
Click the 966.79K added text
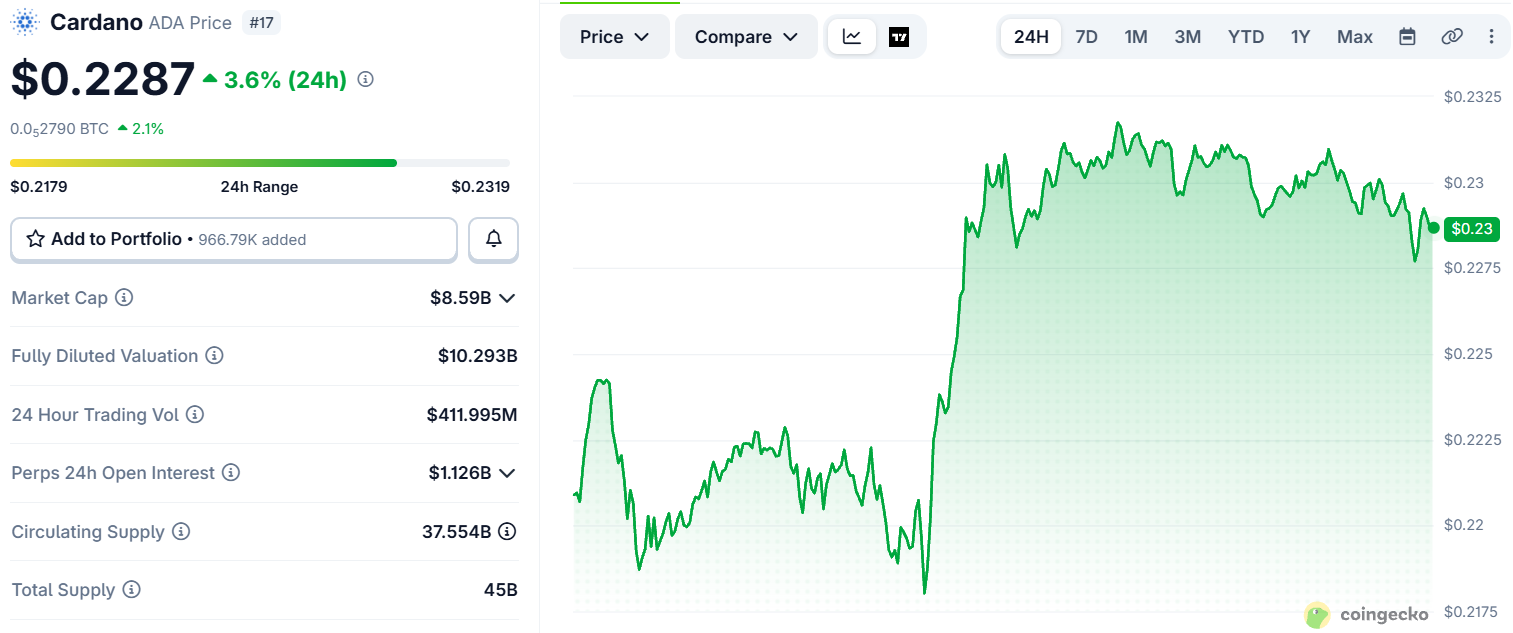252,240
